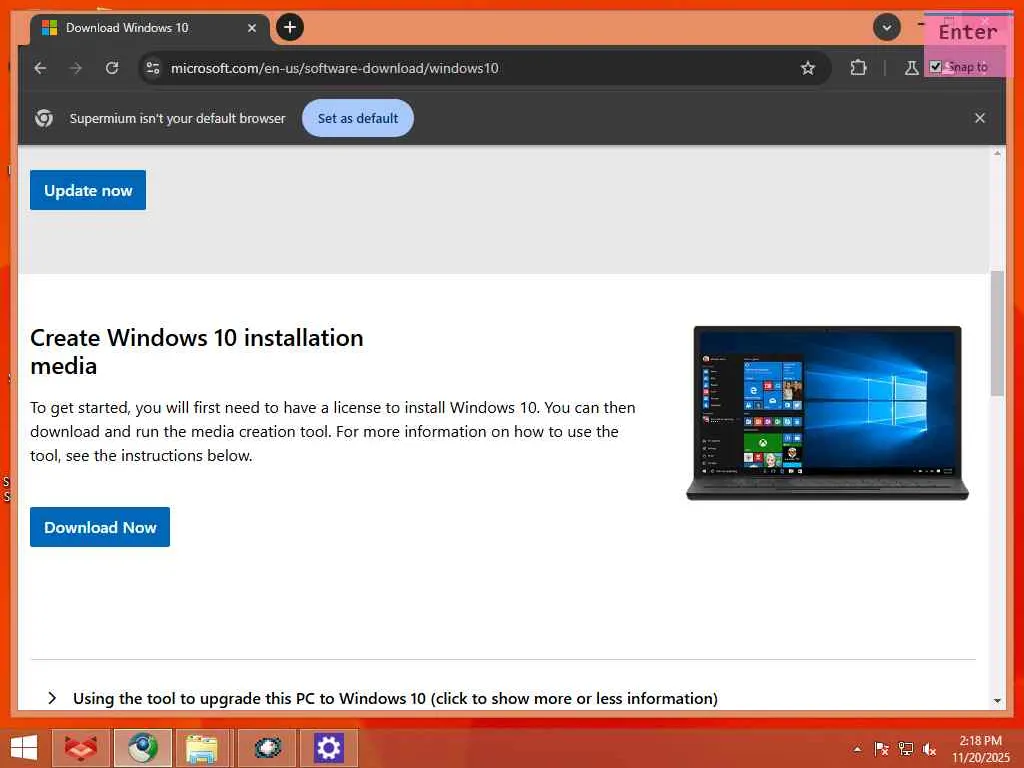Click the Download Now button
Viewport: 1024px width, 768px height.
pos(100,527)
